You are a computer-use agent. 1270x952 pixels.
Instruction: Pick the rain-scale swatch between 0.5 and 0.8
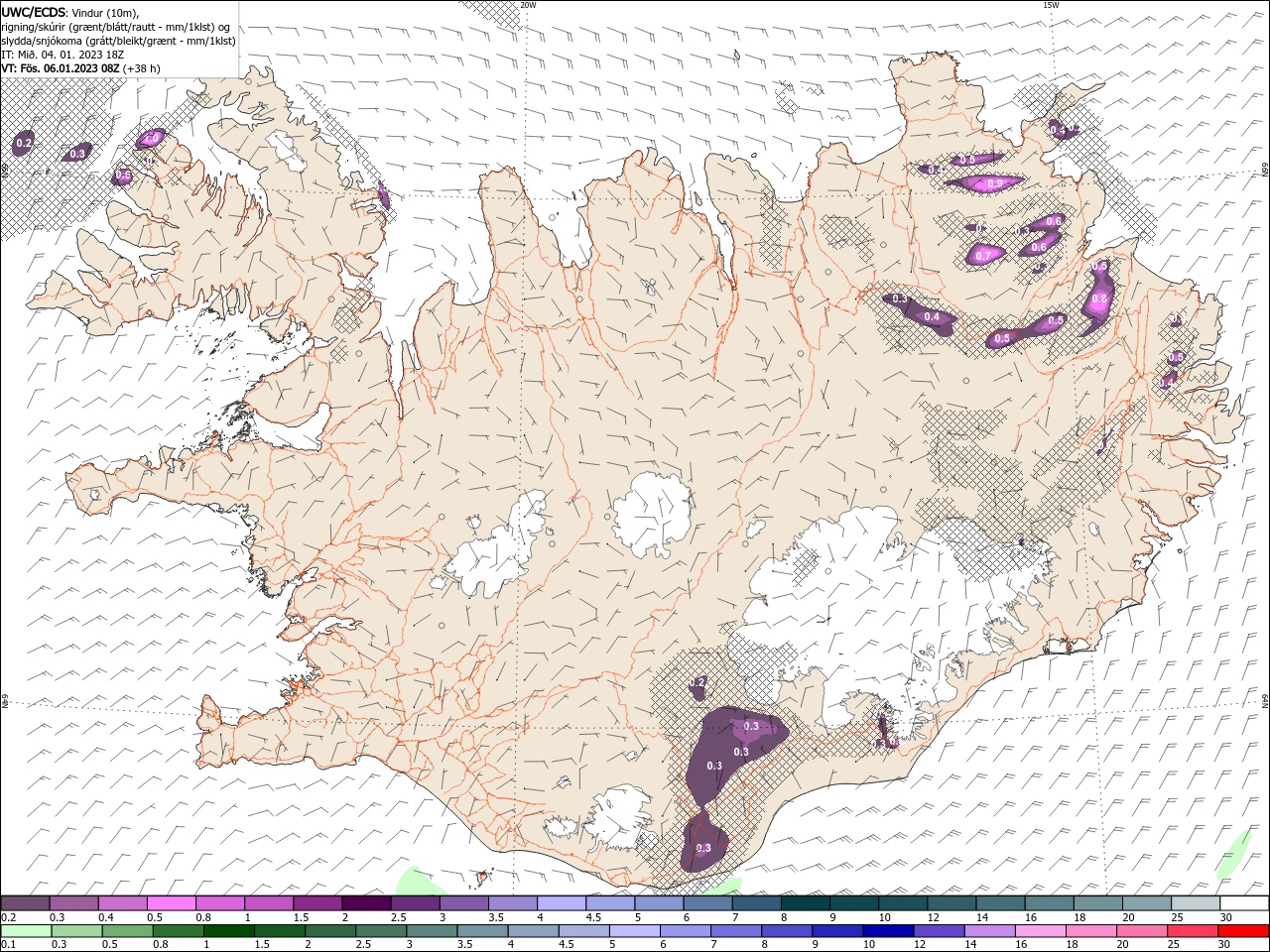(x=127, y=931)
